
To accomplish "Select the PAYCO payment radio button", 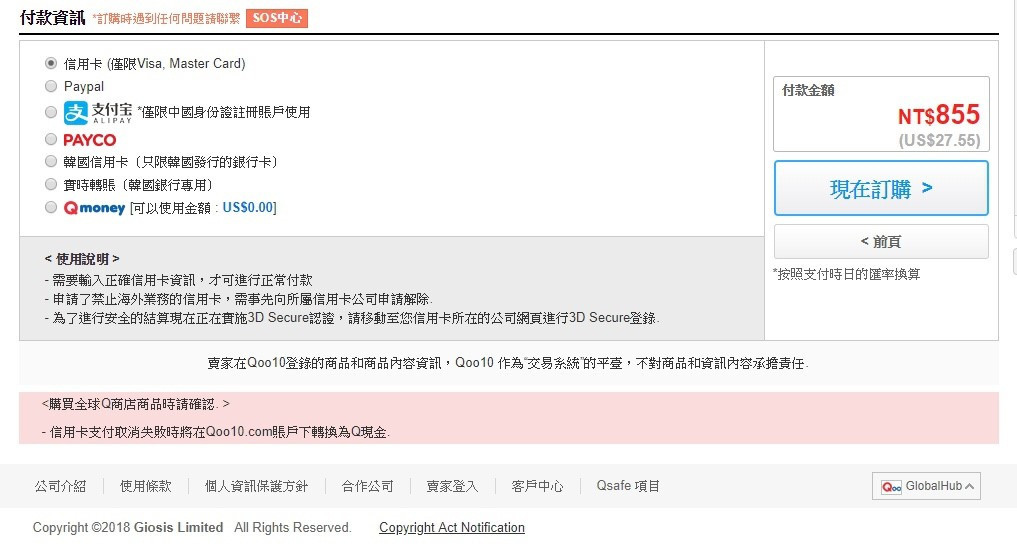I will [x=51, y=139].
